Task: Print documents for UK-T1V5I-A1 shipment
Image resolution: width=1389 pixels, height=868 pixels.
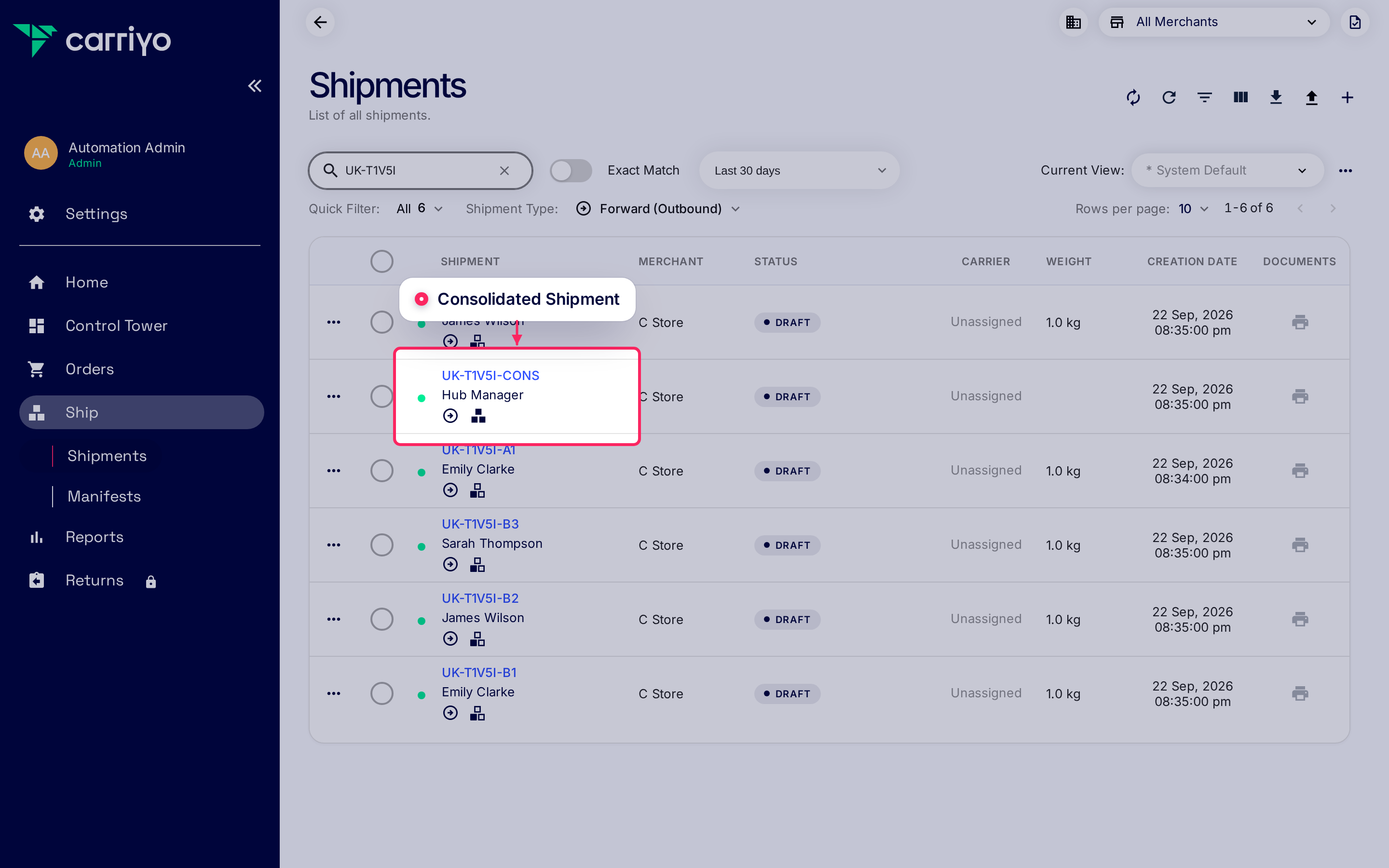Action: [x=1300, y=471]
